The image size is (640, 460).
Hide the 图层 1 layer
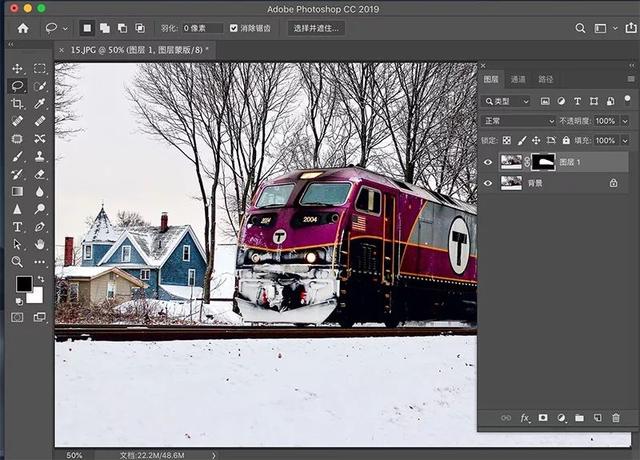point(488,162)
